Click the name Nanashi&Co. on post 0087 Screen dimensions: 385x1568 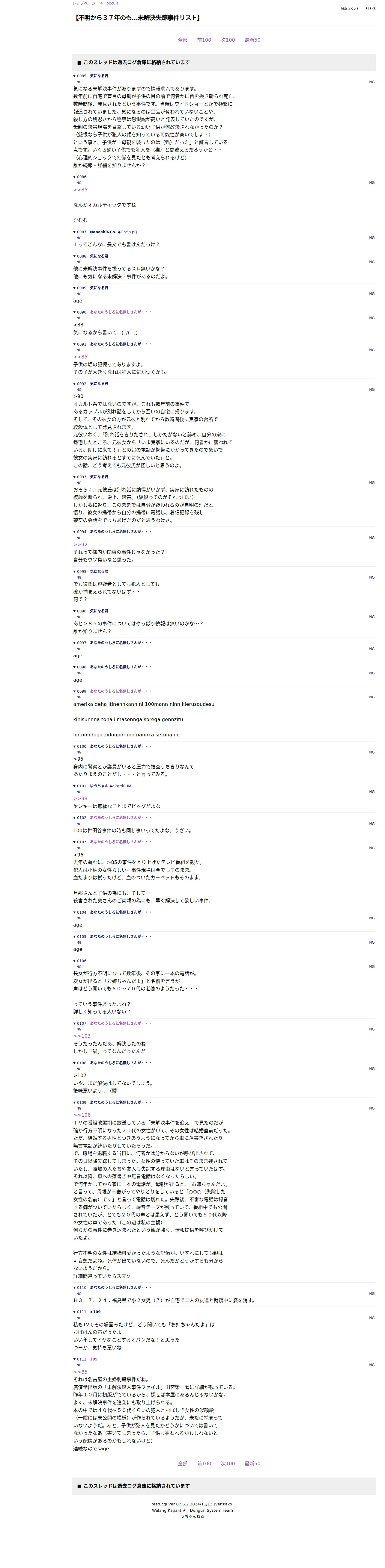103,232
